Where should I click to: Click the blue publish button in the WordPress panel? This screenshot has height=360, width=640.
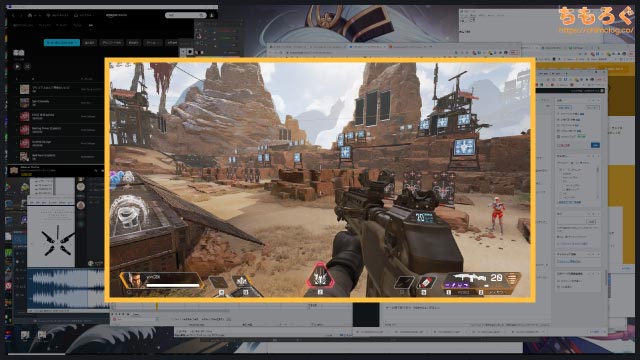[595, 145]
